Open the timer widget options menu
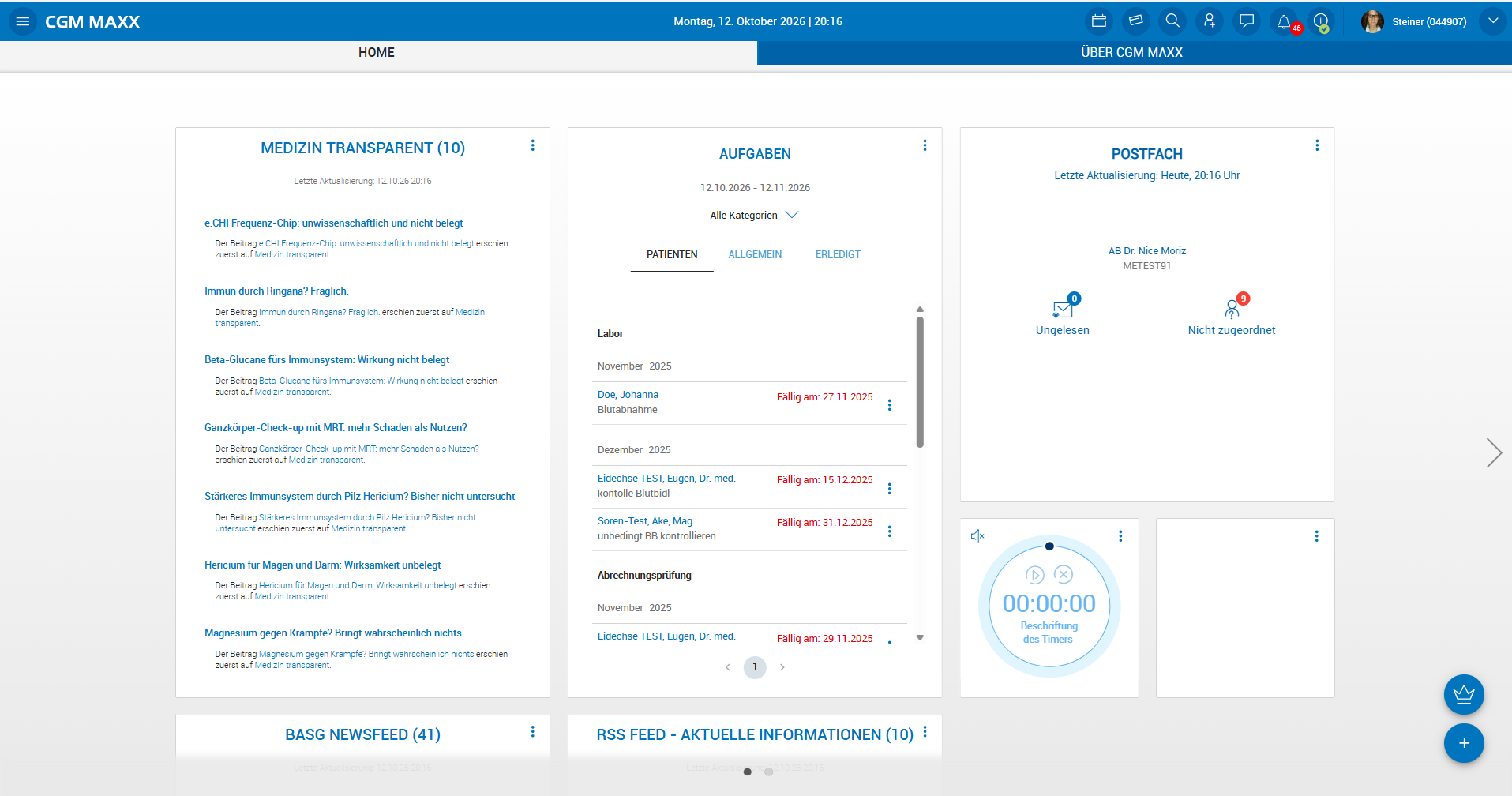The height and width of the screenshot is (796, 1512). (1120, 536)
